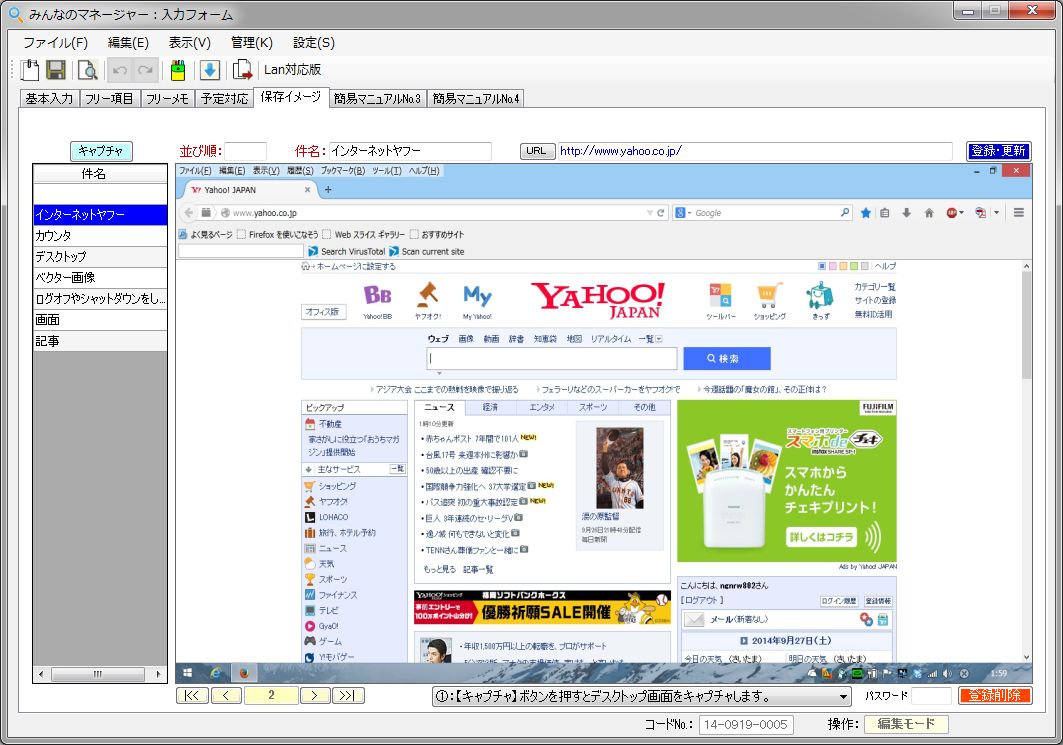Save using the floppy disk icon
This screenshot has width=1063, height=745.
pos(56,69)
